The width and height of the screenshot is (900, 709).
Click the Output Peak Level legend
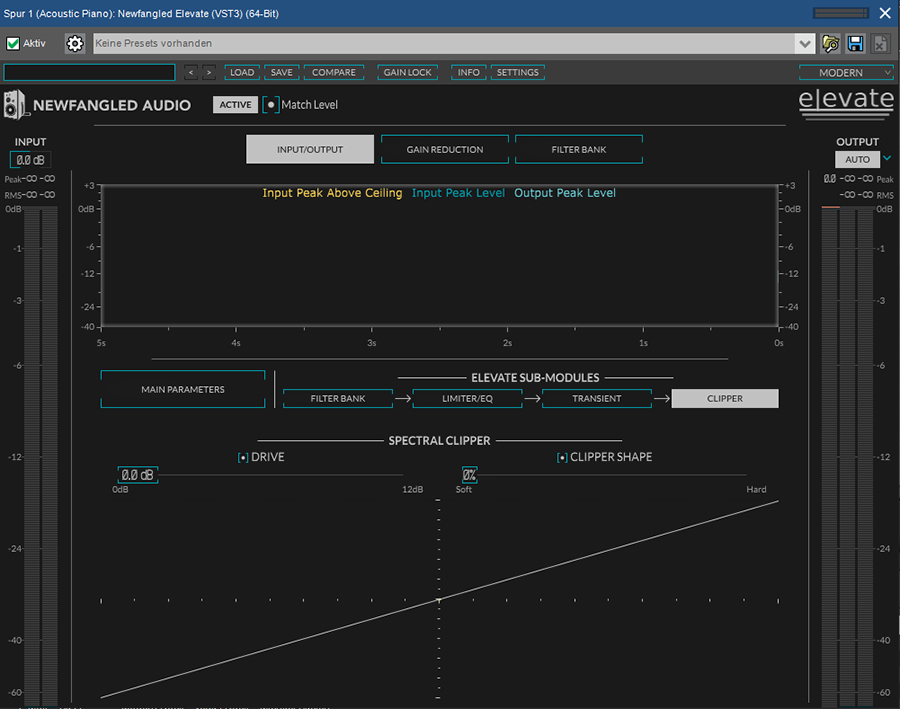click(x=565, y=193)
